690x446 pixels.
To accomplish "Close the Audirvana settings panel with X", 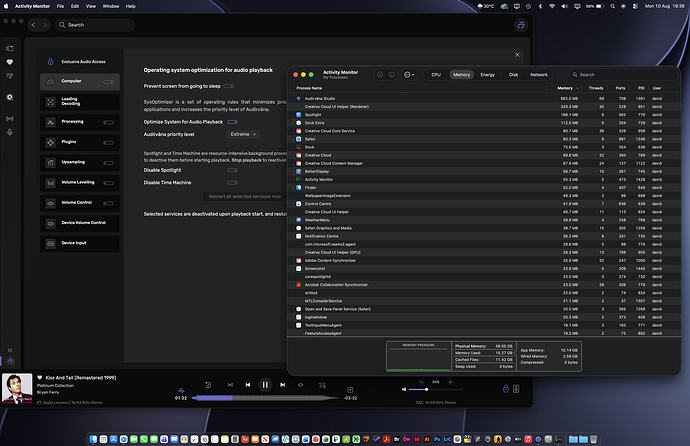I will click(517, 55).
